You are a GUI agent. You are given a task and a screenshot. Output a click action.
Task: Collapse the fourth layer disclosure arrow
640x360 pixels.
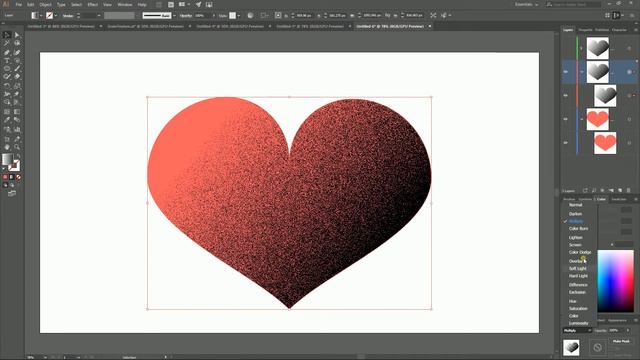[x=582, y=119]
